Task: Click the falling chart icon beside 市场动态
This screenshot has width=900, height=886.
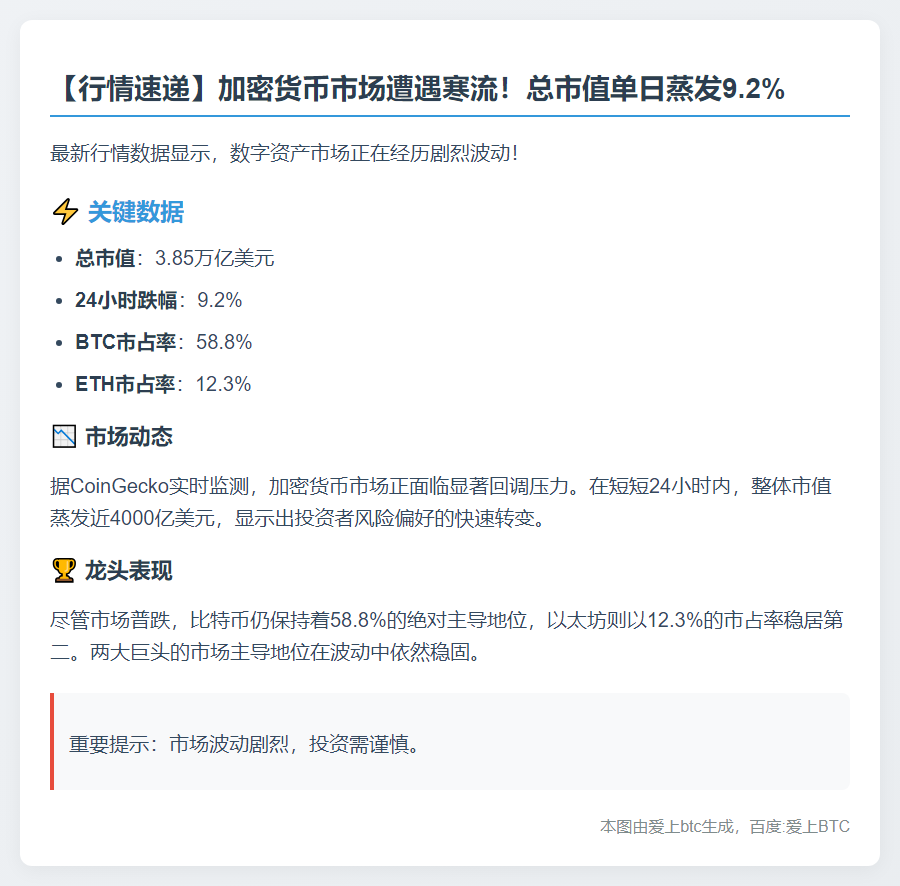Action: pos(63,437)
